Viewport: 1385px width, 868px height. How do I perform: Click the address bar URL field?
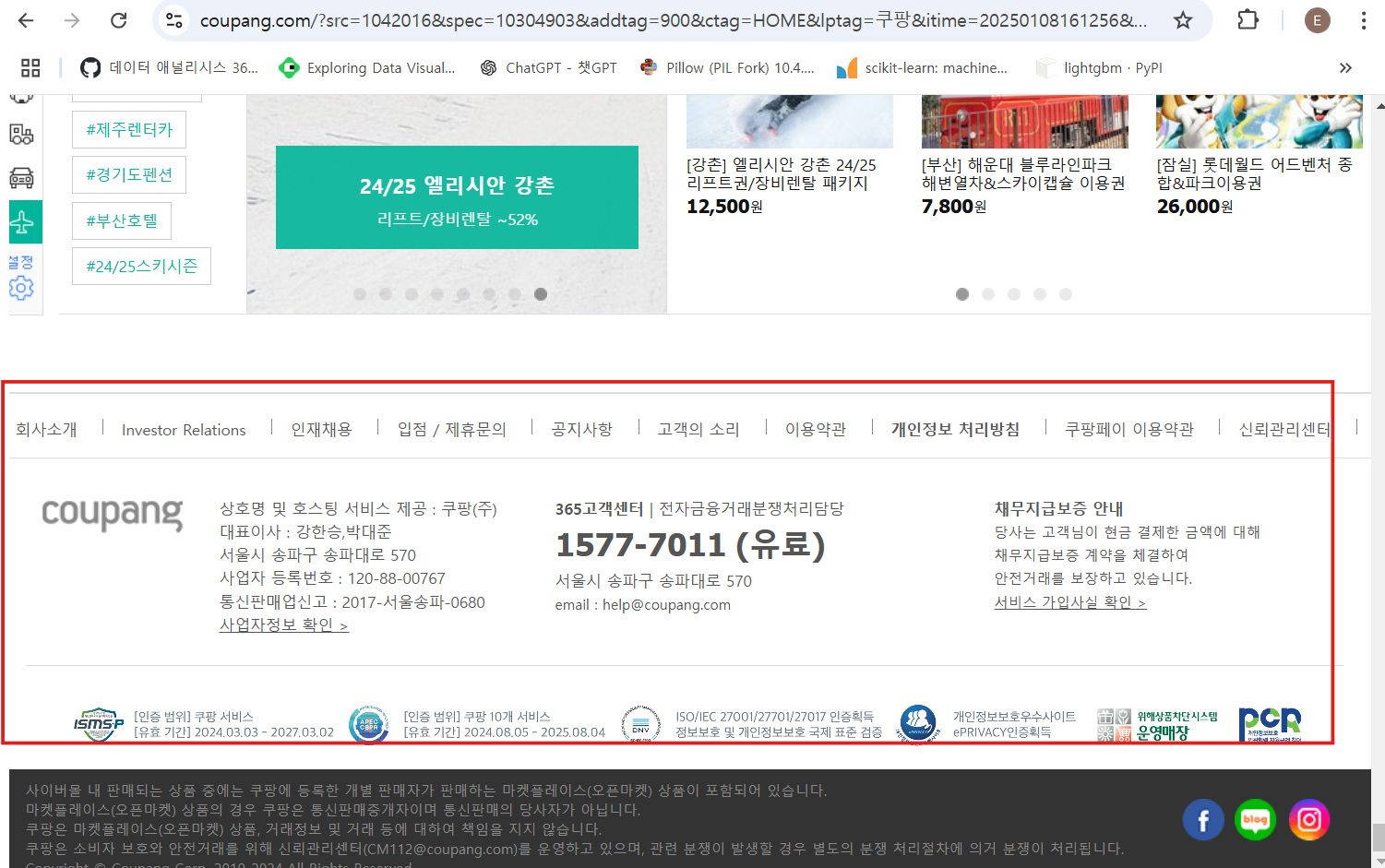click(x=674, y=20)
